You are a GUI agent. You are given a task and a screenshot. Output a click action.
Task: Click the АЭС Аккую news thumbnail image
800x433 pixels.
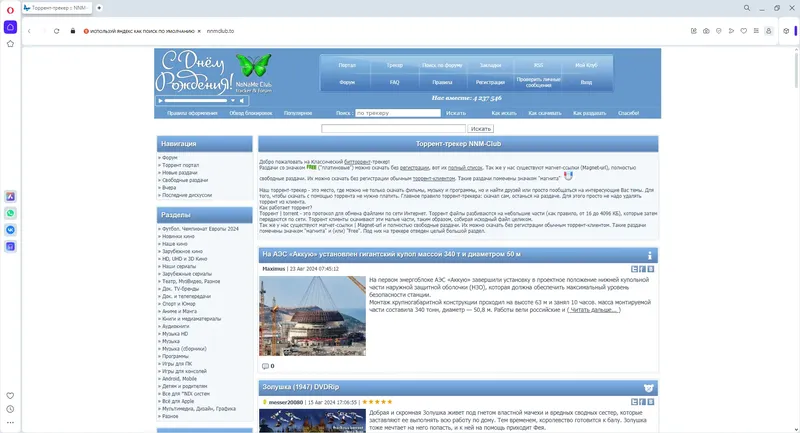point(312,316)
